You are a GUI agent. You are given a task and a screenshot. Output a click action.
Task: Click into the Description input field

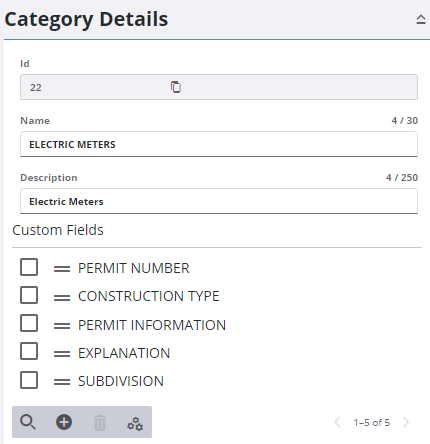(x=219, y=201)
